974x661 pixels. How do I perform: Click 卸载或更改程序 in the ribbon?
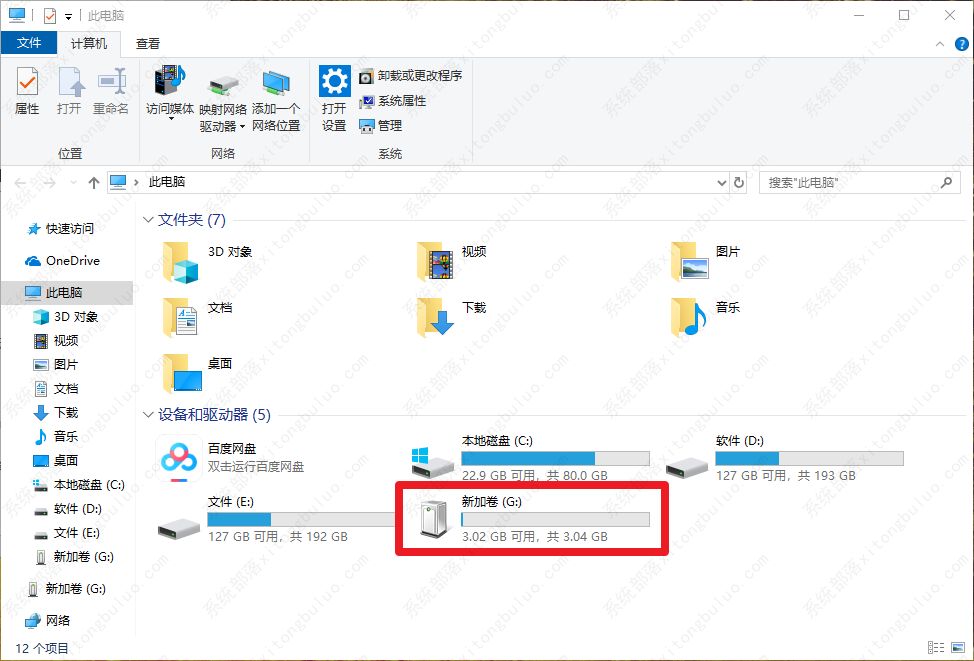click(x=411, y=75)
